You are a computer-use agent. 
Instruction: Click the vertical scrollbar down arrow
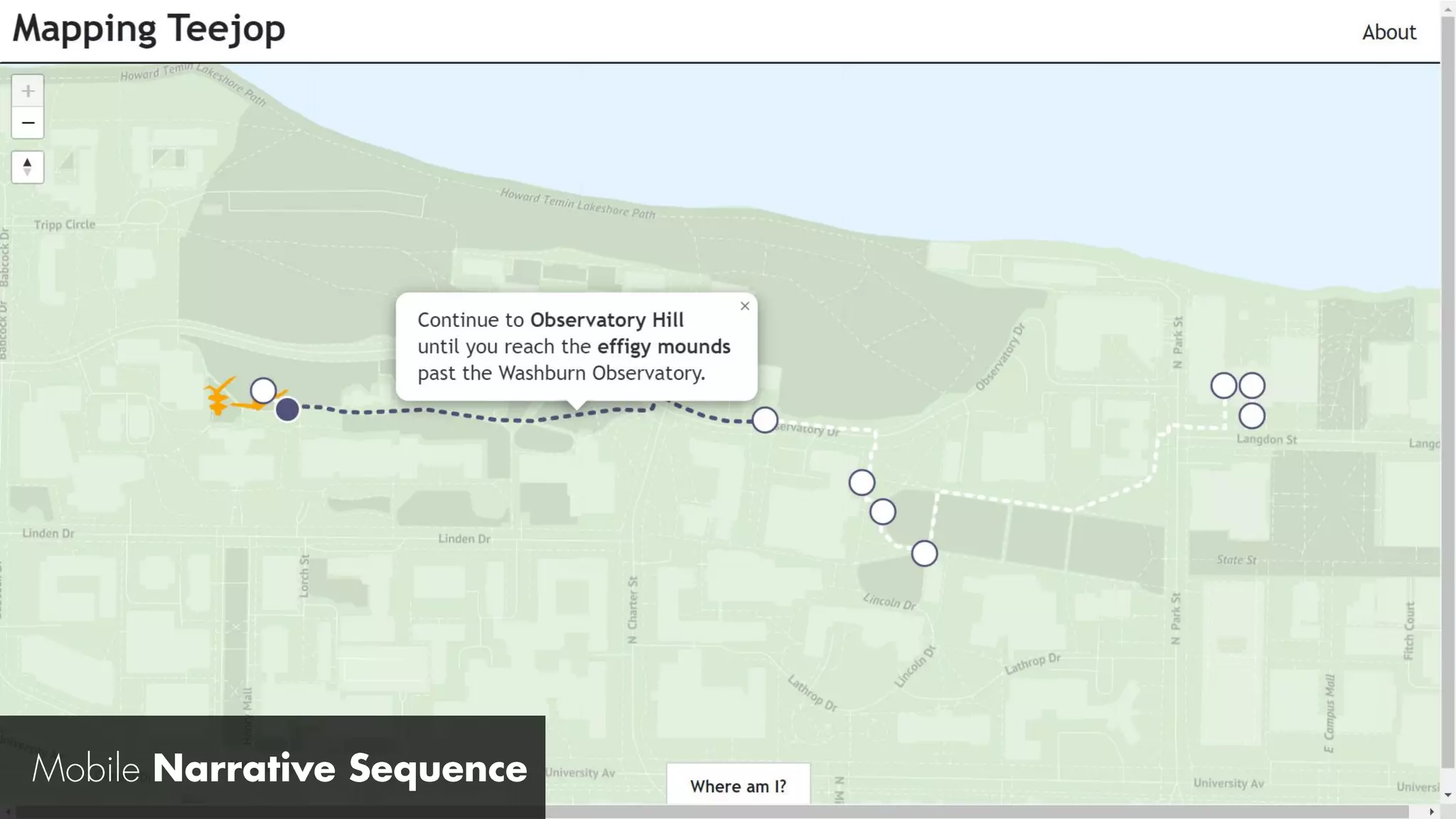tap(1448, 796)
